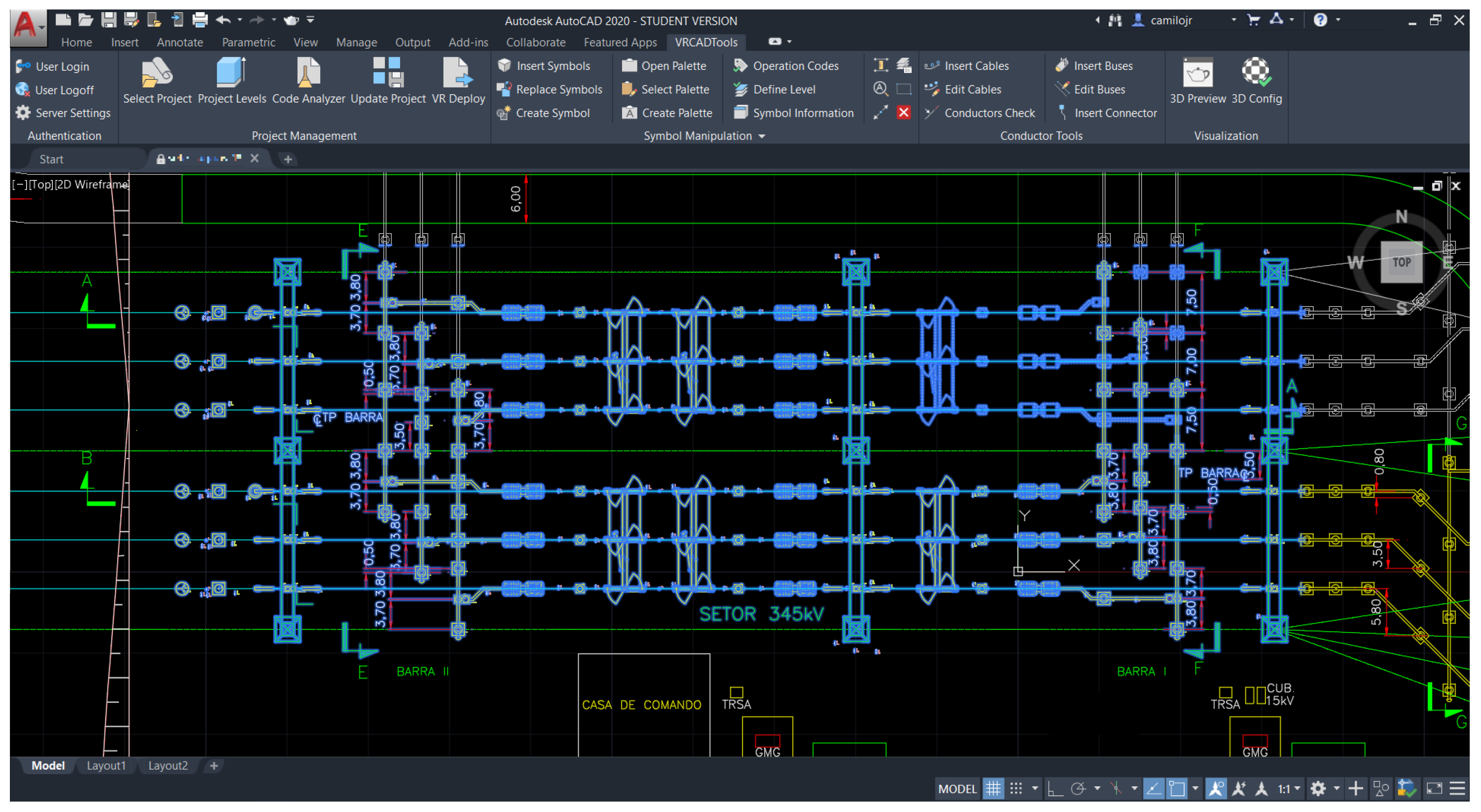Switch to the Layout1 tab

point(106,766)
